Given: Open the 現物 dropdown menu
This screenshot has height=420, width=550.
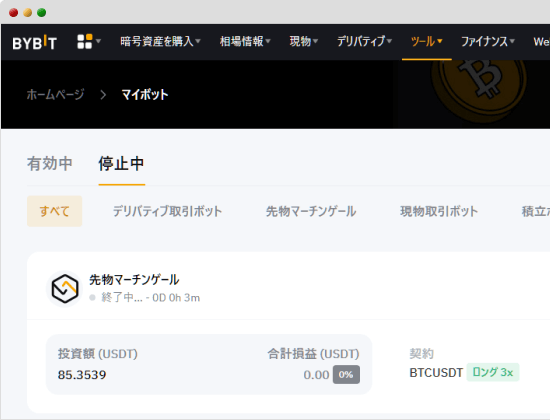Looking at the screenshot, I should point(303,41).
